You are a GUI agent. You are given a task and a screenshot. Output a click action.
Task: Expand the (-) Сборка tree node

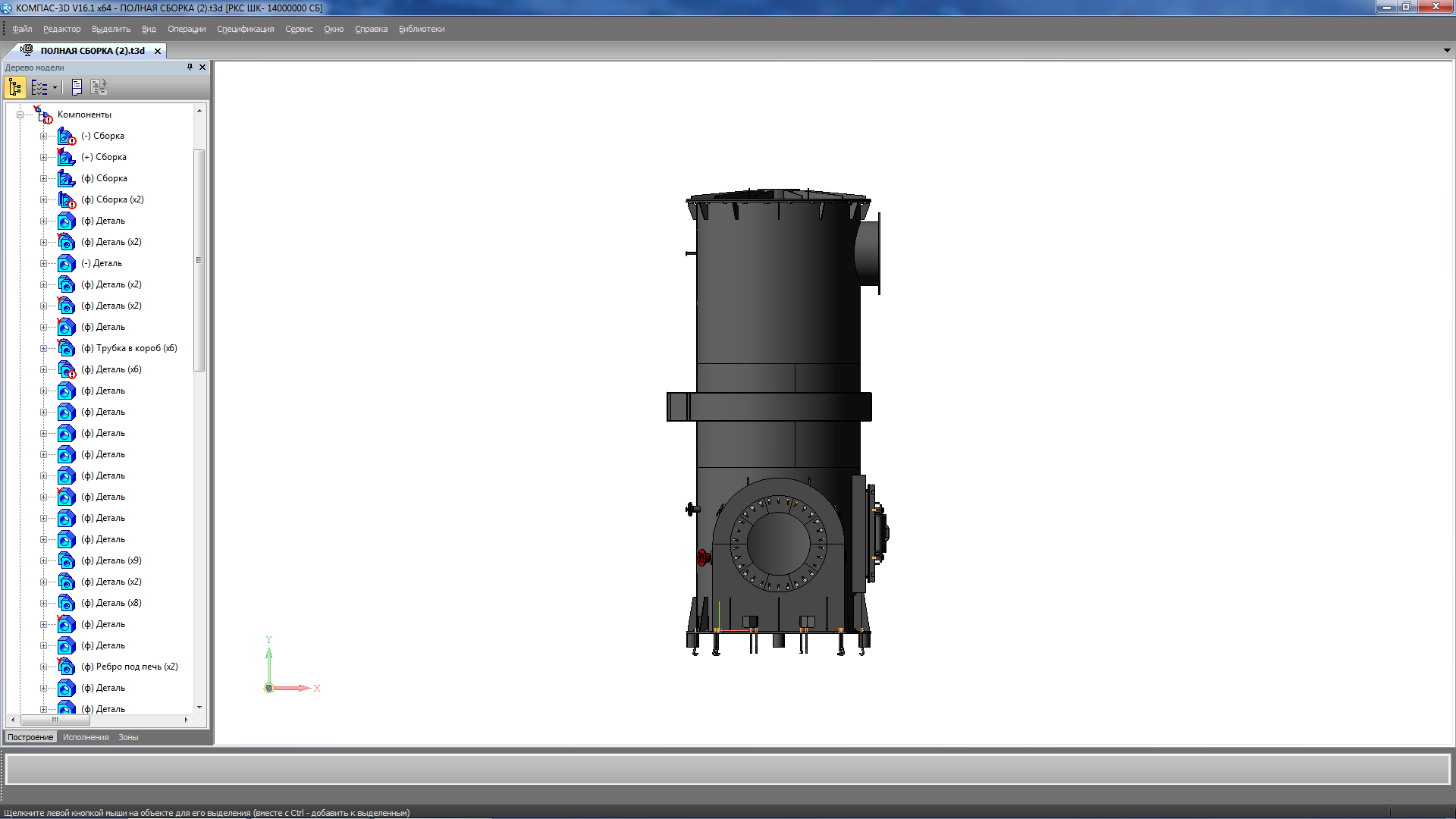coord(43,136)
